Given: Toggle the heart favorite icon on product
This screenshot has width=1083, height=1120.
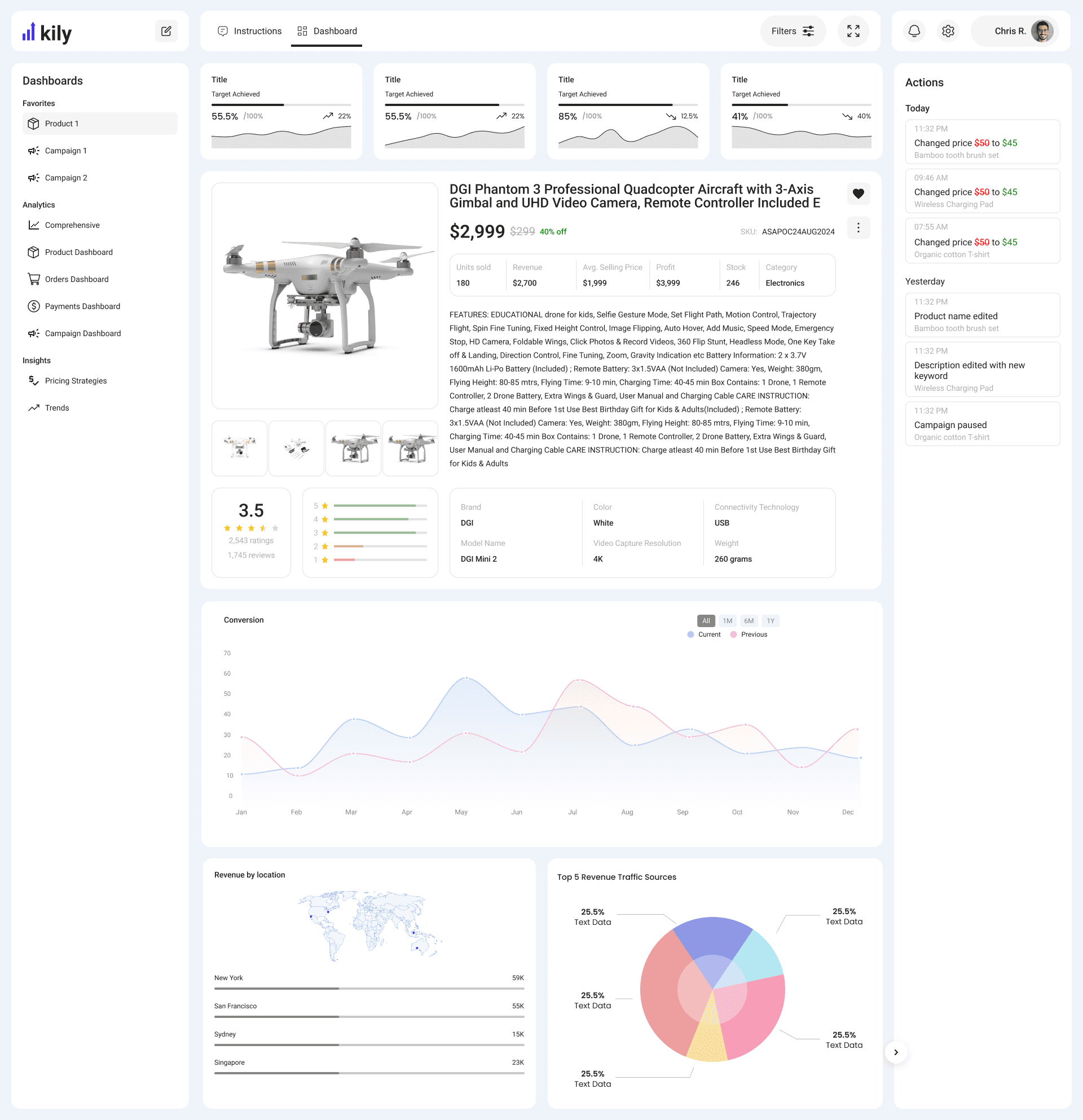Looking at the screenshot, I should pyautogui.click(x=858, y=193).
